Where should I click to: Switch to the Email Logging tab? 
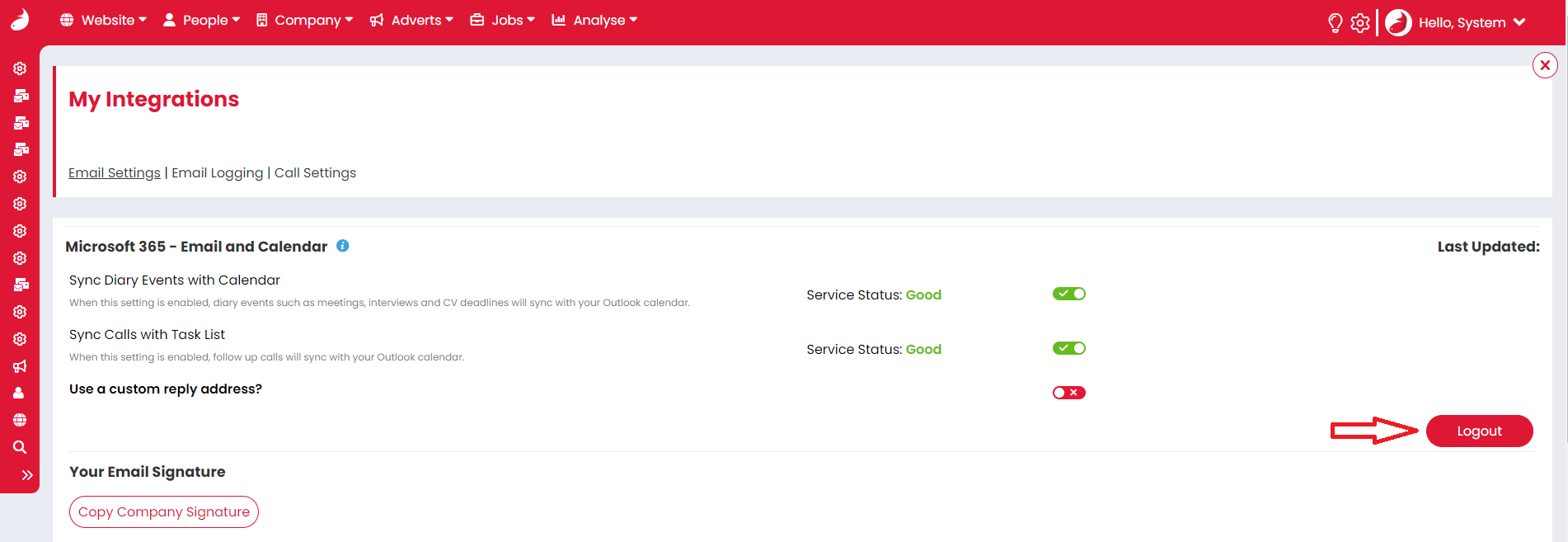[x=218, y=172]
